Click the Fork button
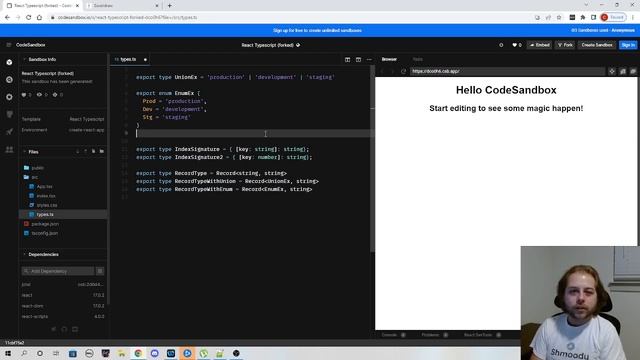 tap(565, 45)
